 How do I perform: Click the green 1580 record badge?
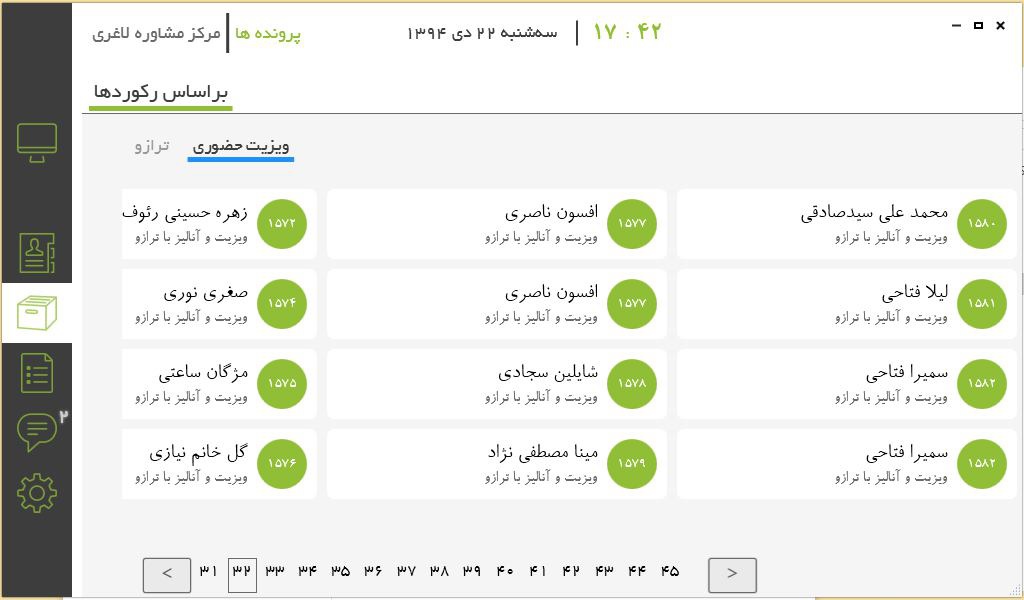[x=981, y=224]
